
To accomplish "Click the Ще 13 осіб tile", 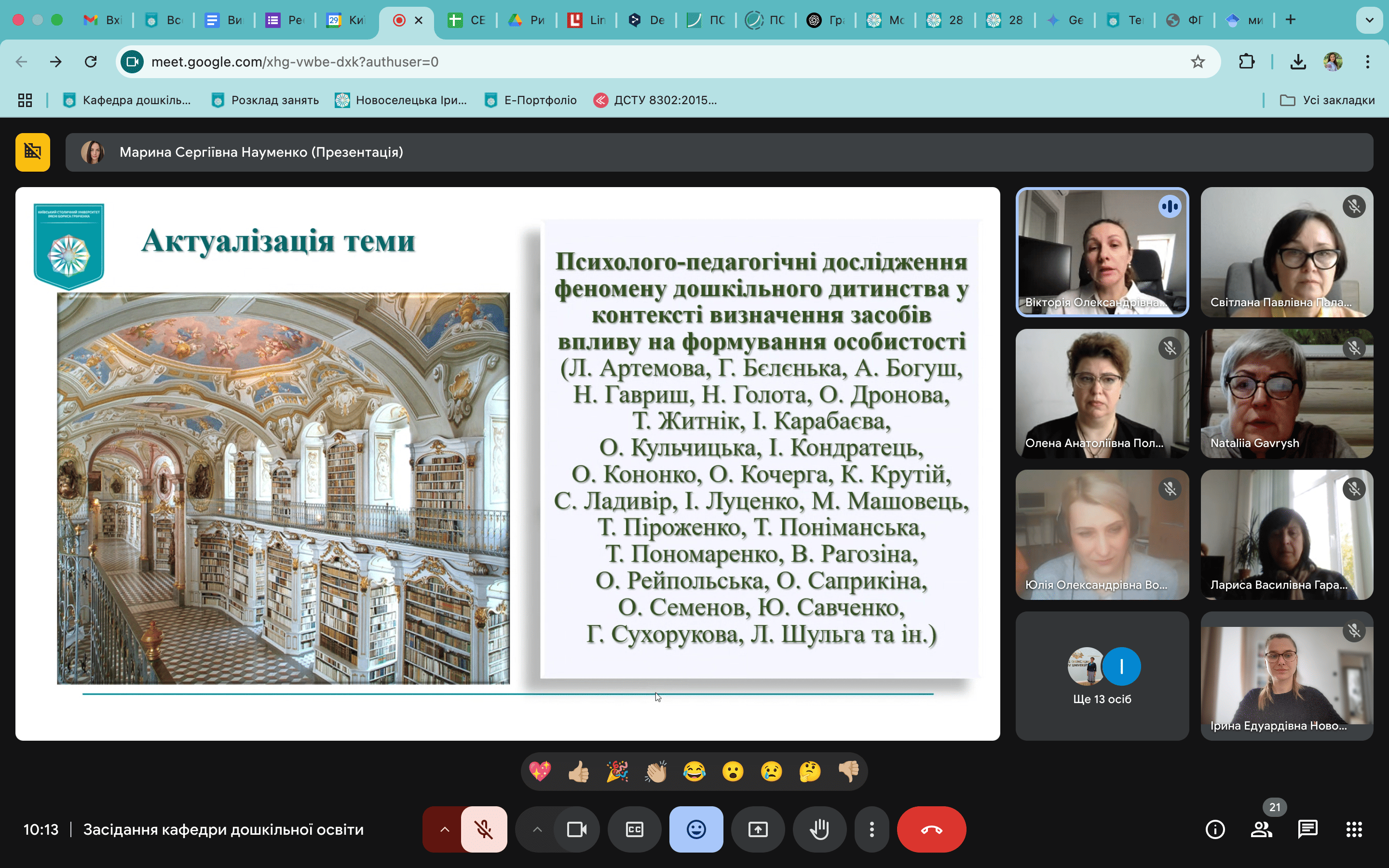I will tap(1102, 676).
